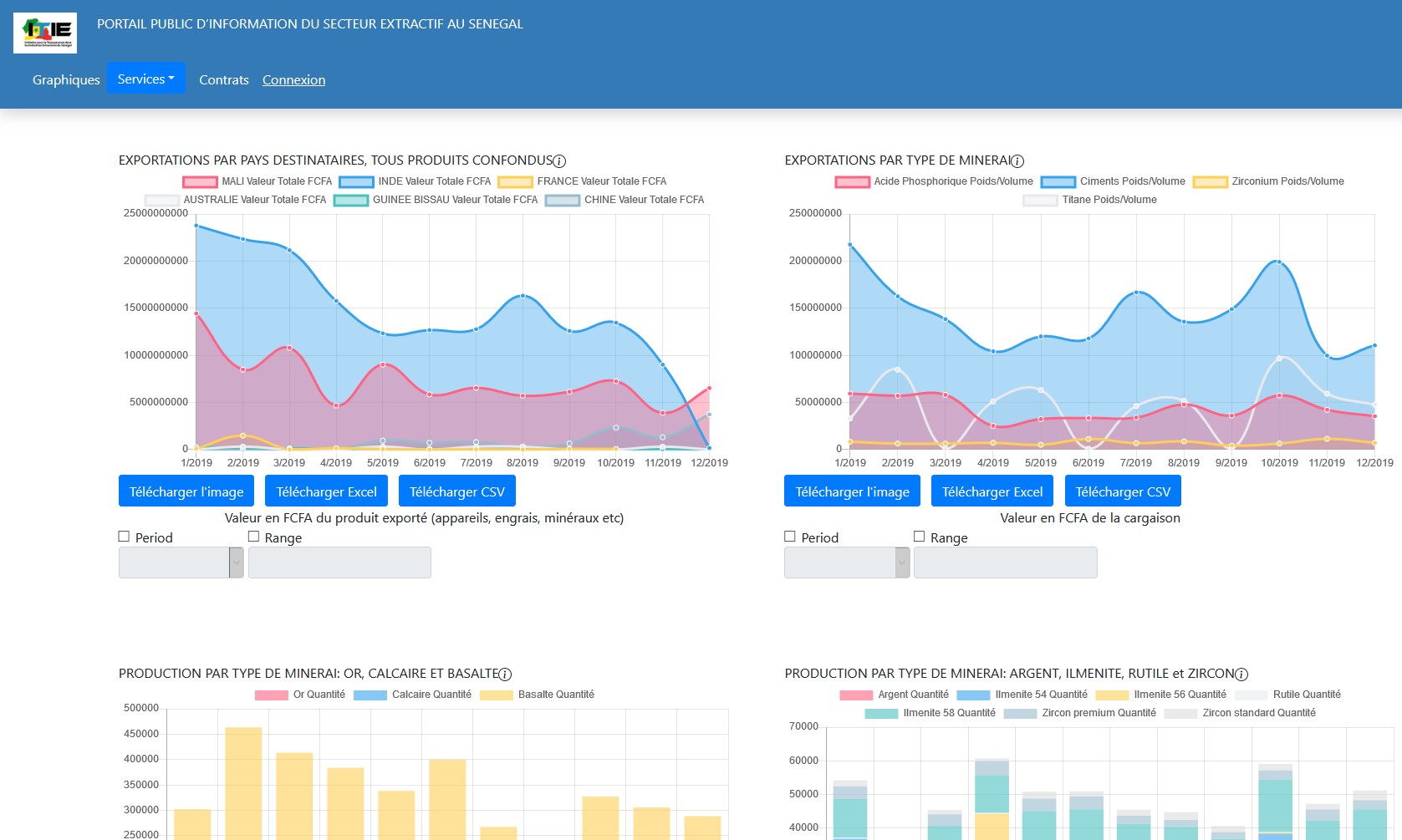Toggle the Calcaire Quantité legend swatch
Viewport: 1402px width, 840px height.
(370, 695)
